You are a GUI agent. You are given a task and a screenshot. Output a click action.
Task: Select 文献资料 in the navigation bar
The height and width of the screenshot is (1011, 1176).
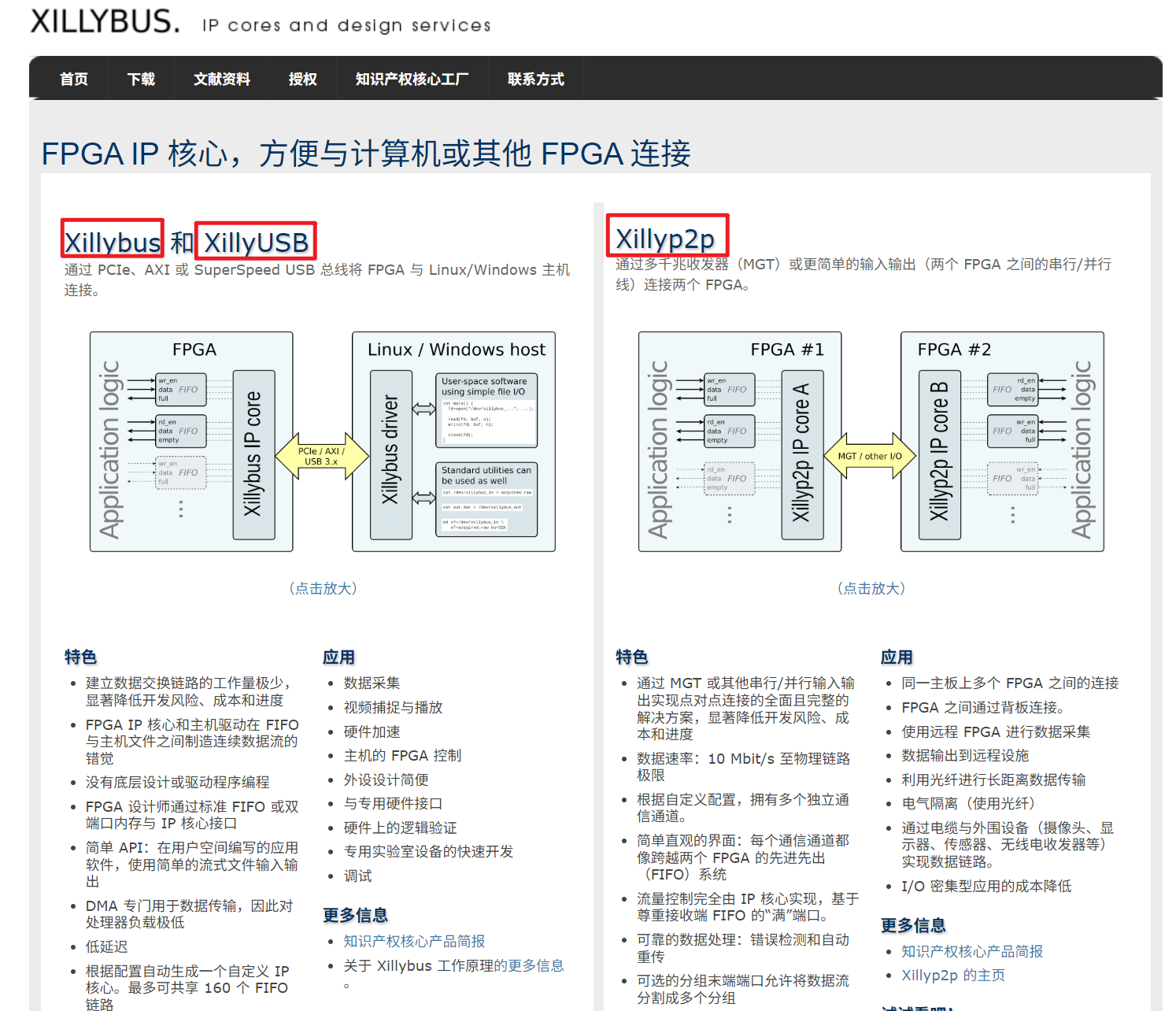pos(222,79)
